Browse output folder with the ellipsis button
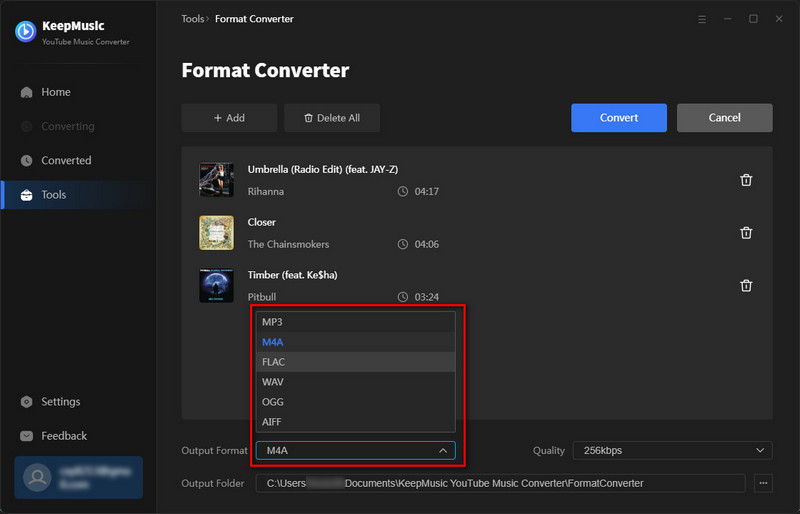Viewport: 800px width, 514px height. click(x=763, y=483)
